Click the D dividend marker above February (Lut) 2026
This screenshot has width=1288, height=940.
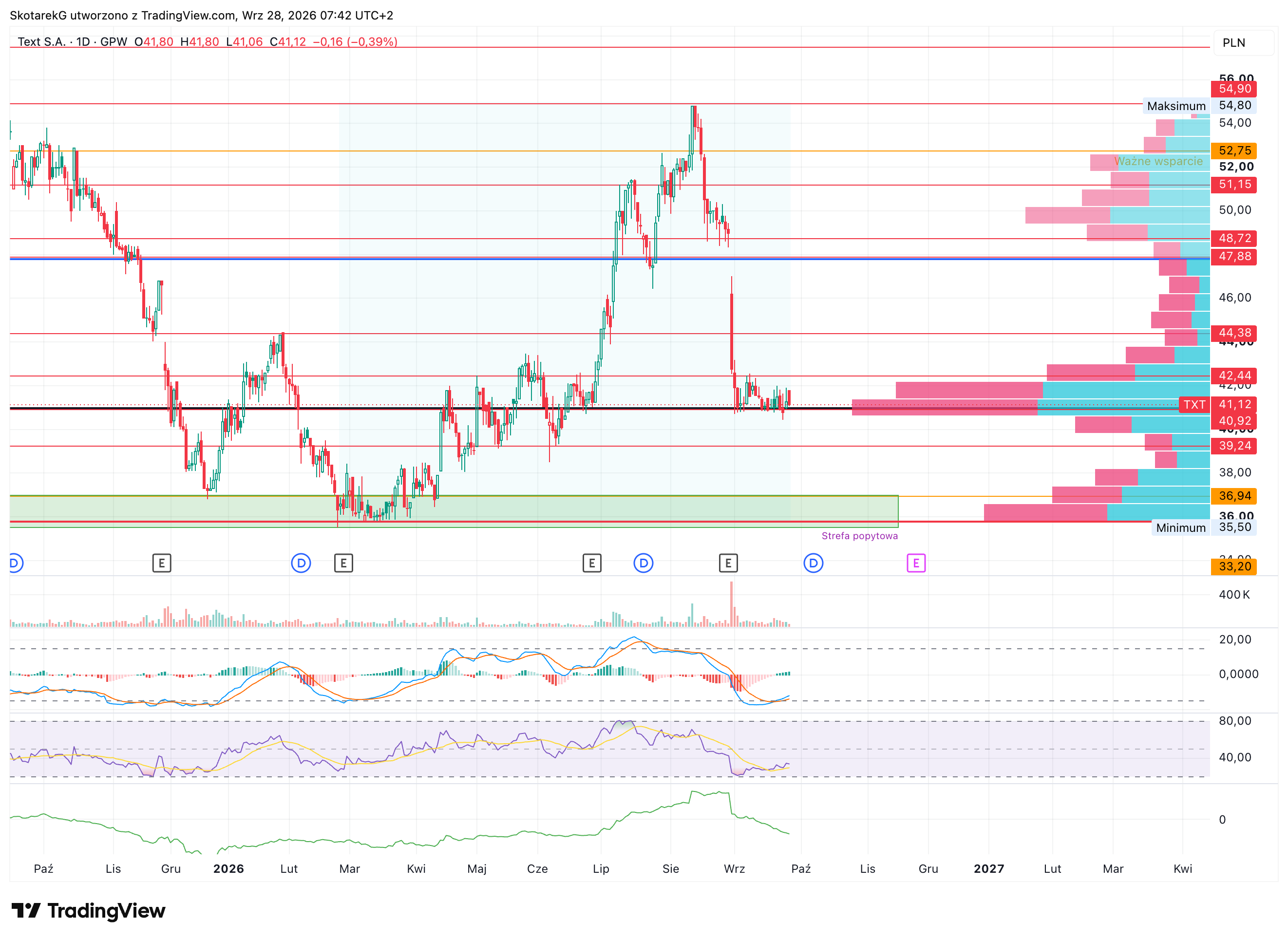[301, 564]
